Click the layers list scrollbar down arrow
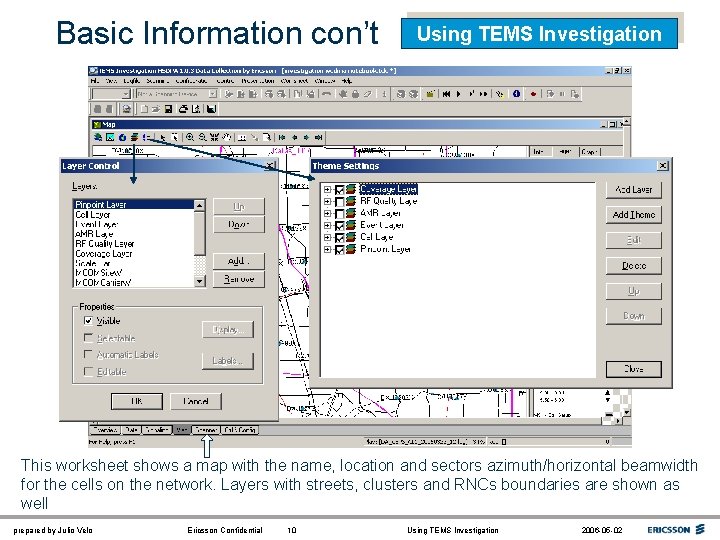Viewport: 720px width, 540px height. point(199,281)
